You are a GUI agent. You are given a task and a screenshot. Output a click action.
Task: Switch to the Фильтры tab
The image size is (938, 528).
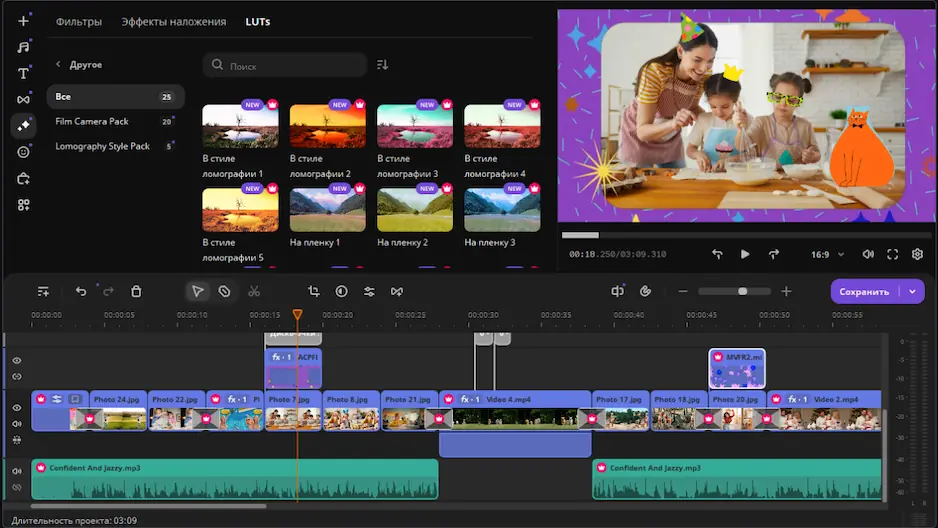point(79,22)
